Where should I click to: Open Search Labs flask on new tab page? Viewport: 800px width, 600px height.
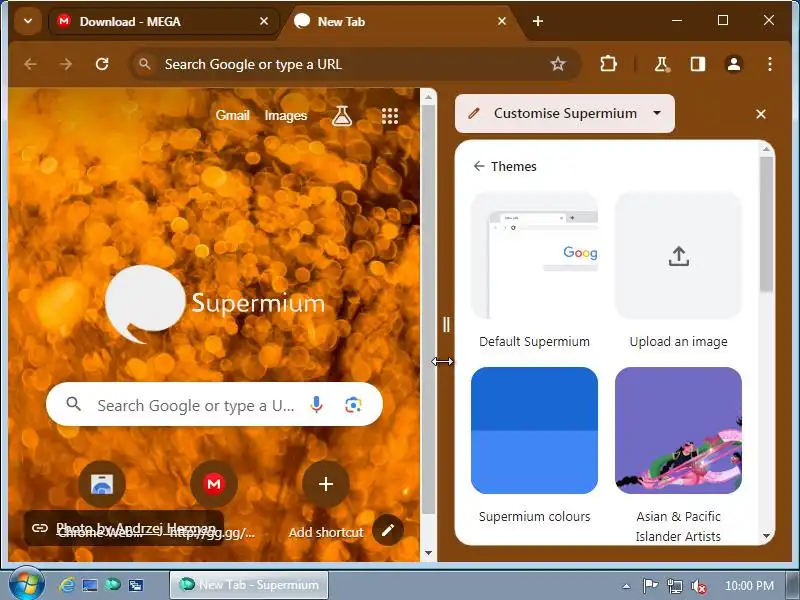pyautogui.click(x=341, y=116)
